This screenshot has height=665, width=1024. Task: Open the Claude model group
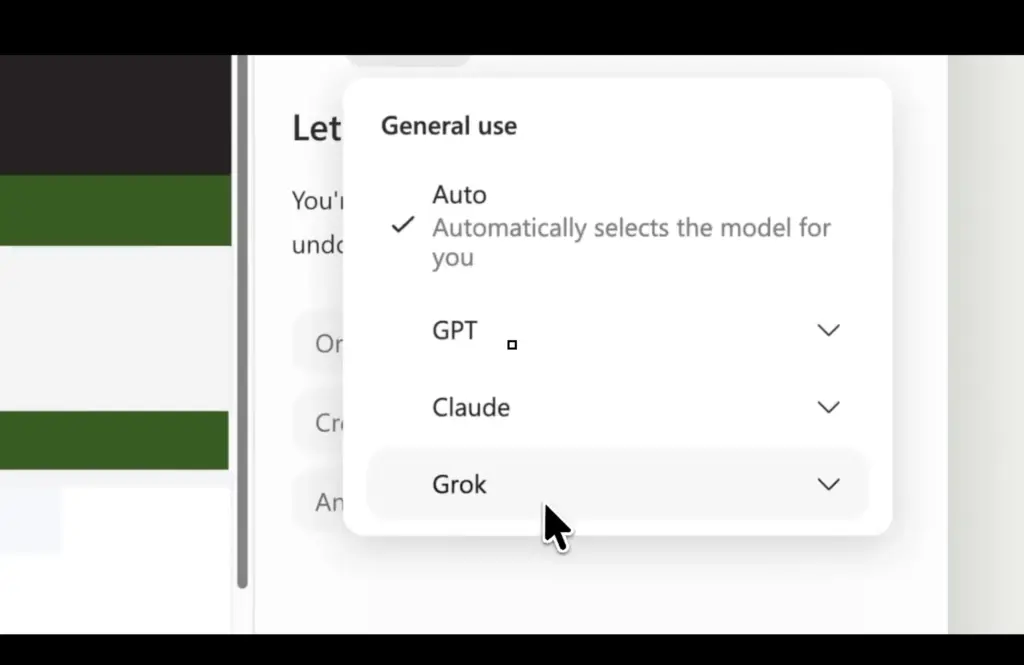point(617,408)
